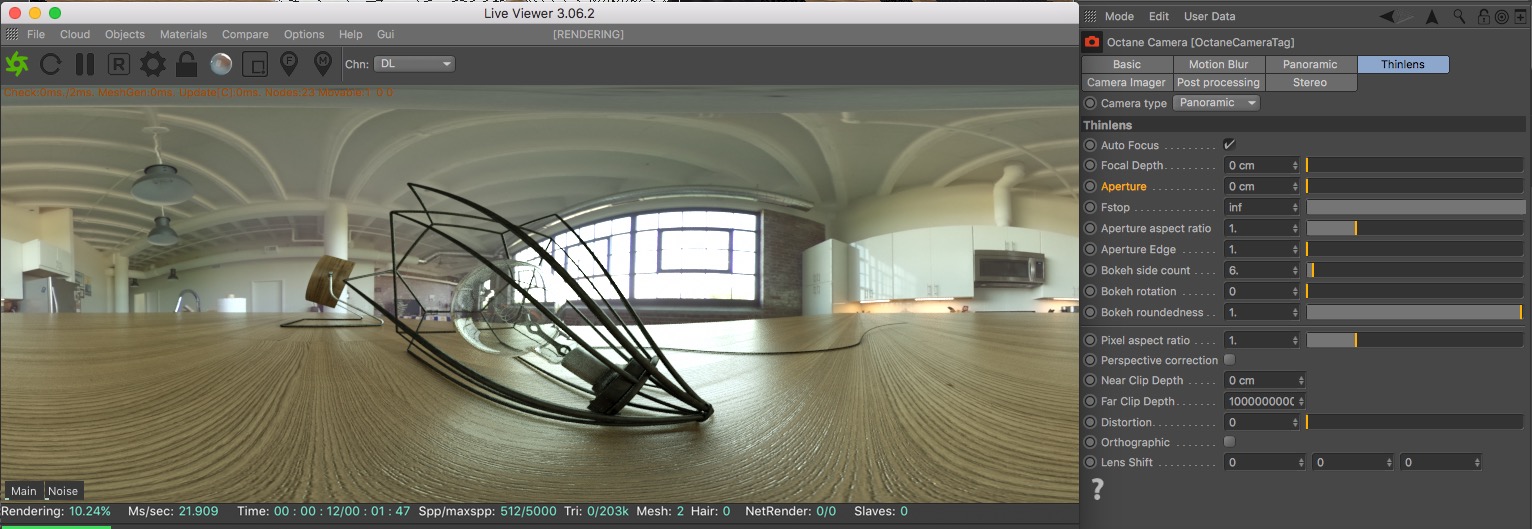This screenshot has height=529, width=1532.
Task: Click the Near Clip Depth stepper arrows
Action: [x=1301, y=380]
